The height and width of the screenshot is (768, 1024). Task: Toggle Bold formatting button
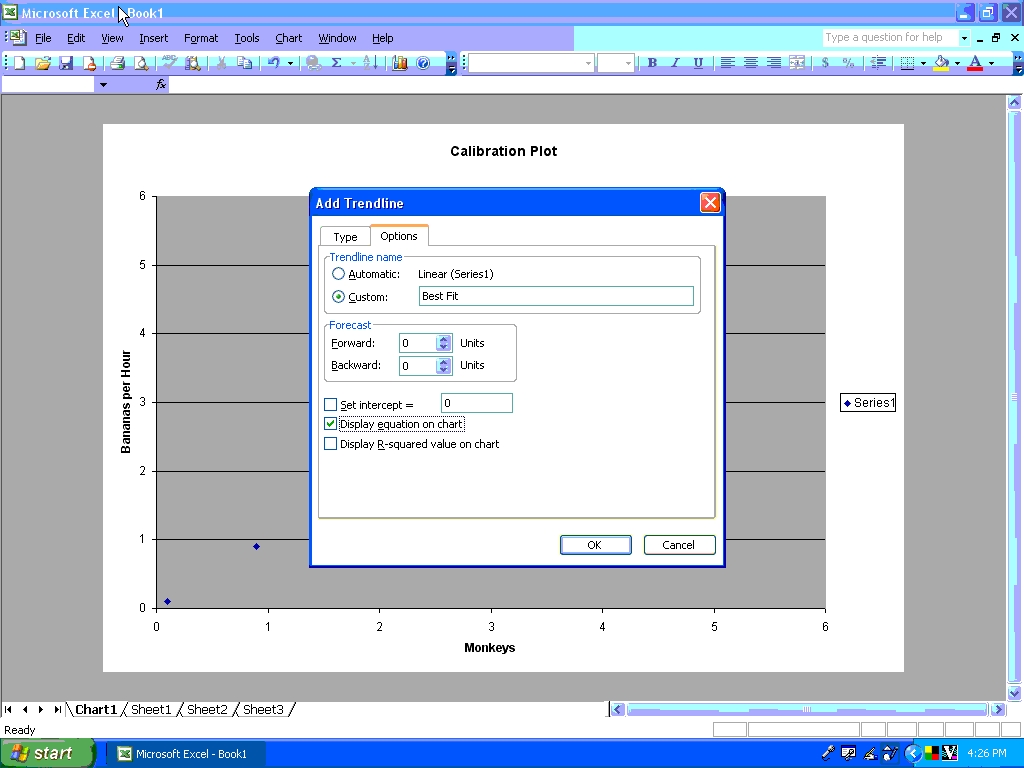(x=652, y=63)
